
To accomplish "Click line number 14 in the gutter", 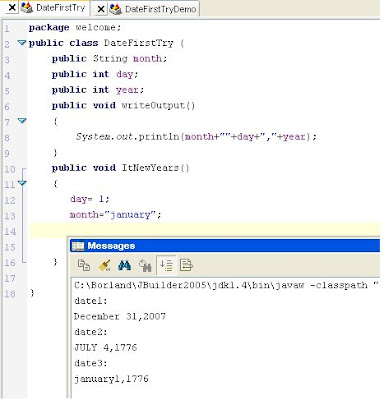I will [x=10, y=231].
